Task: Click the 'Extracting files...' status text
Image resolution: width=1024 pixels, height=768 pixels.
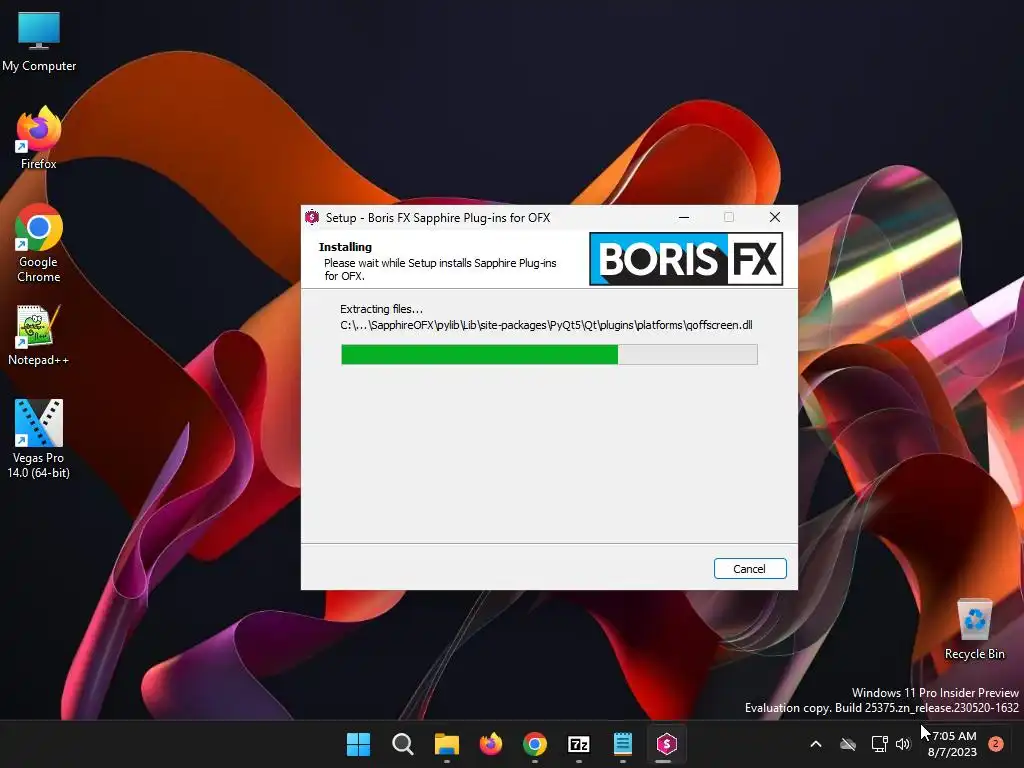Action: [x=381, y=309]
